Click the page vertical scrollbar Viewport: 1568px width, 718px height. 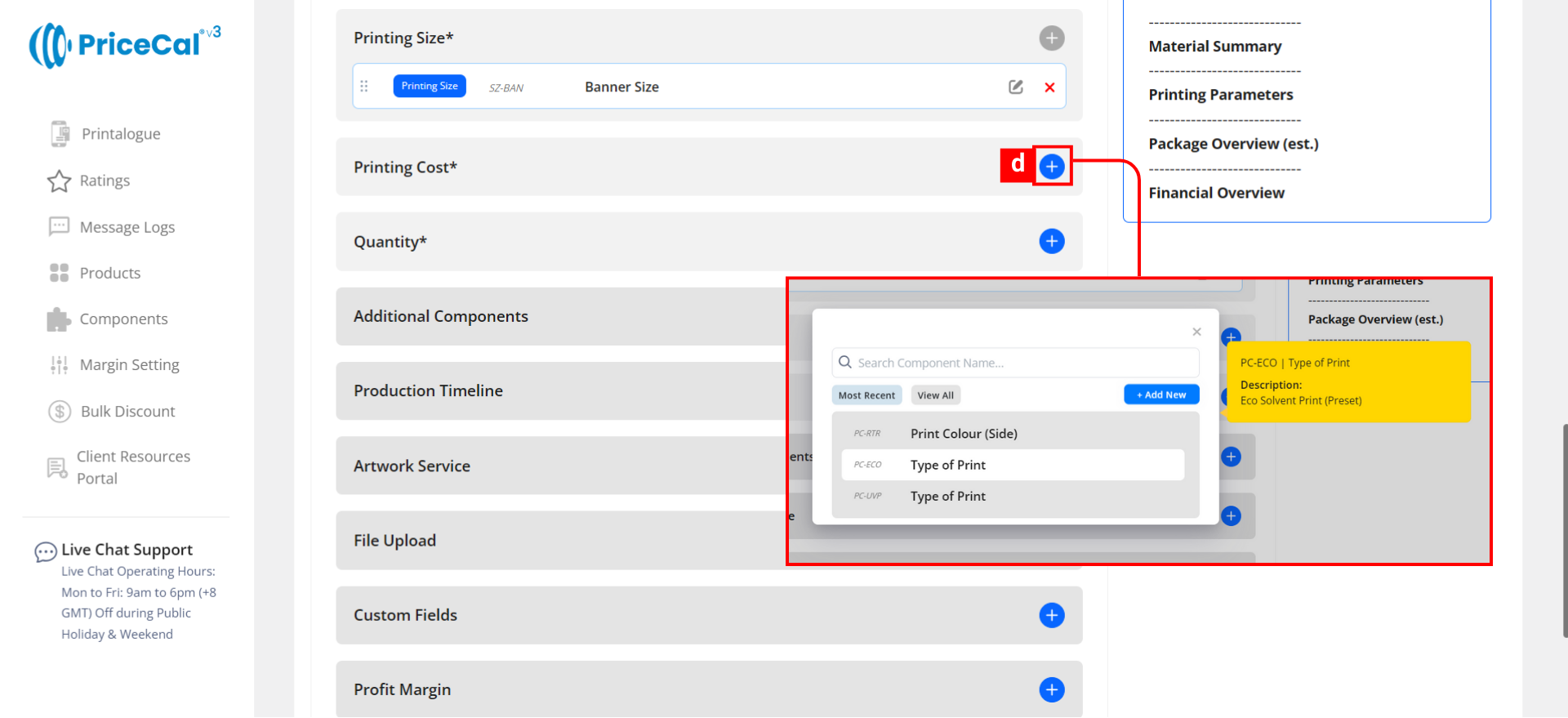[x=1564, y=531]
